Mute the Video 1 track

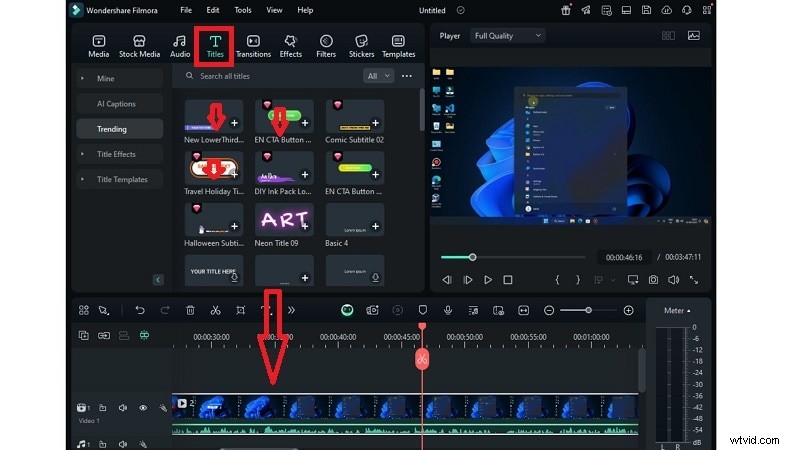pos(122,408)
